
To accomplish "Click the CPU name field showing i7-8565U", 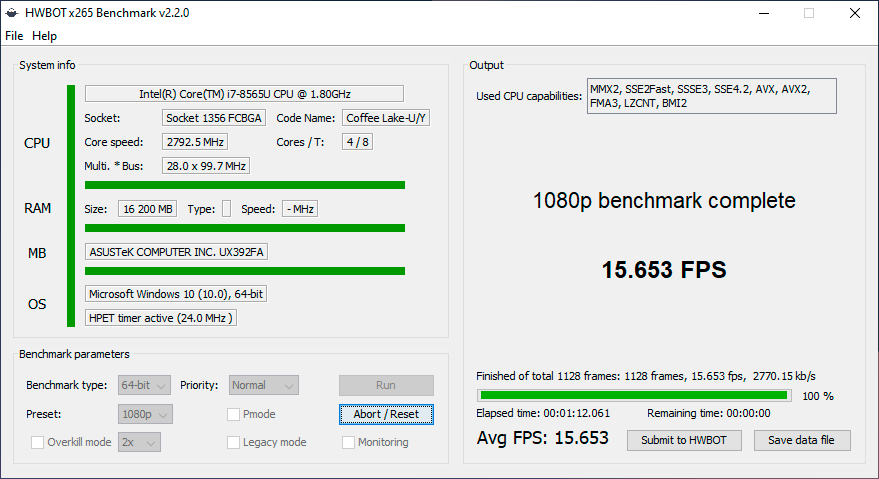I will point(244,94).
